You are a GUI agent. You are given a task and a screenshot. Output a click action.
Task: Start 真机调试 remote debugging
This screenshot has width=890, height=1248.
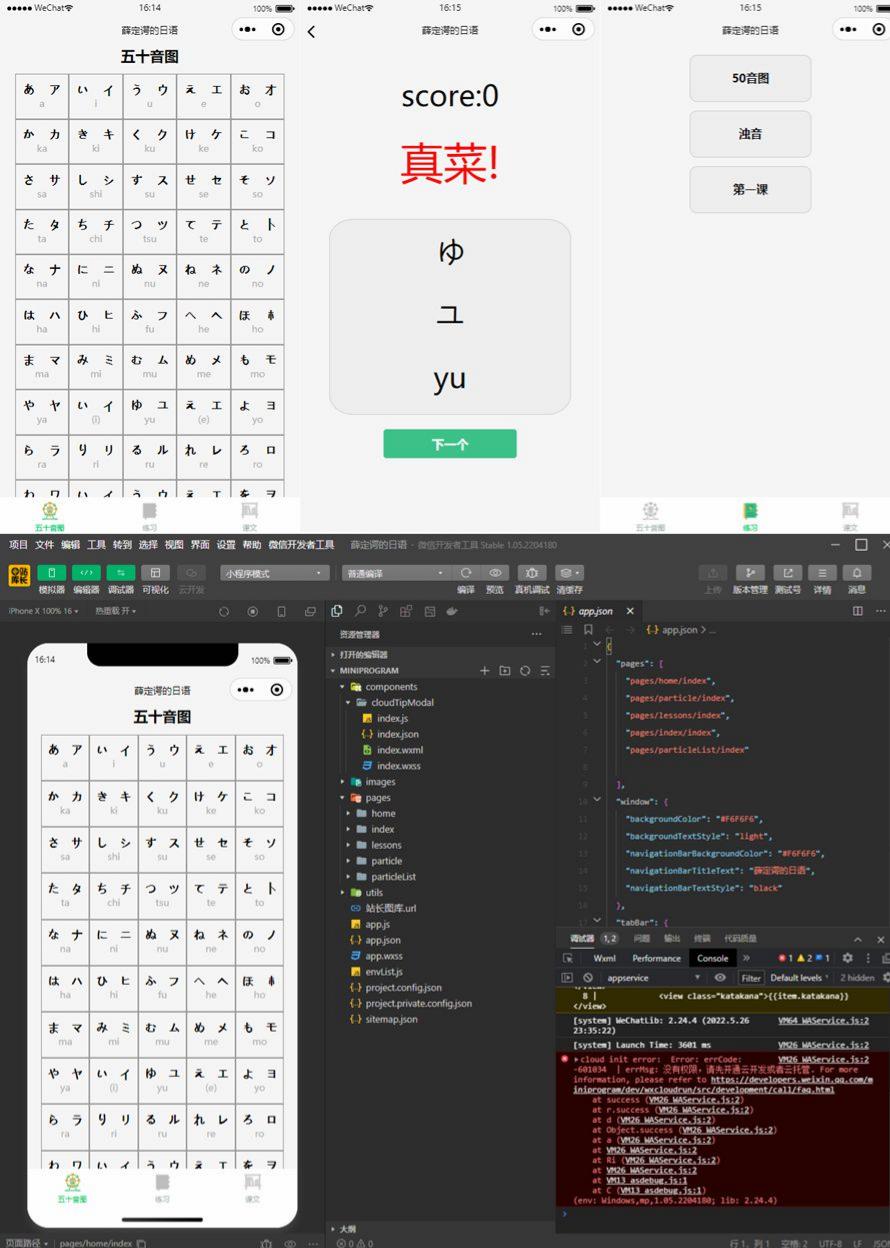tap(530, 573)
